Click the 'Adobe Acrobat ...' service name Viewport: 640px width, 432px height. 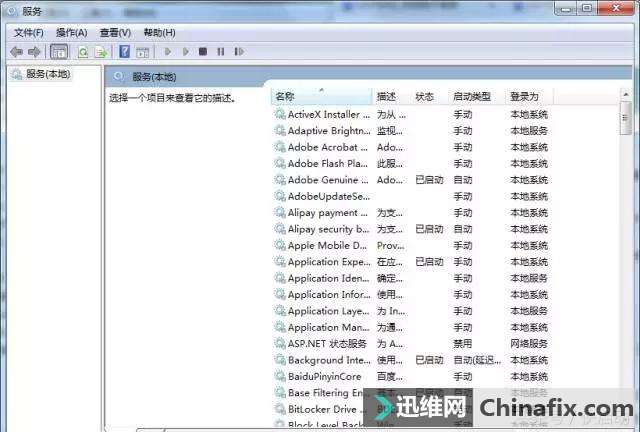coord(328,147)
